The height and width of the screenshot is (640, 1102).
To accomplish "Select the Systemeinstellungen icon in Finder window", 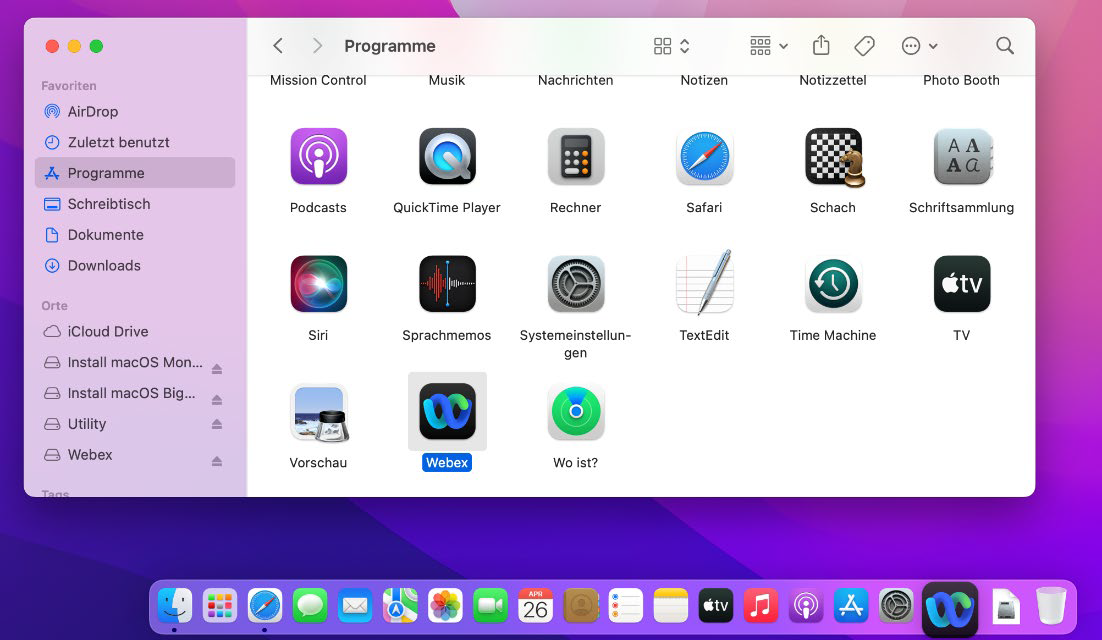I will [x=576, y=284].
